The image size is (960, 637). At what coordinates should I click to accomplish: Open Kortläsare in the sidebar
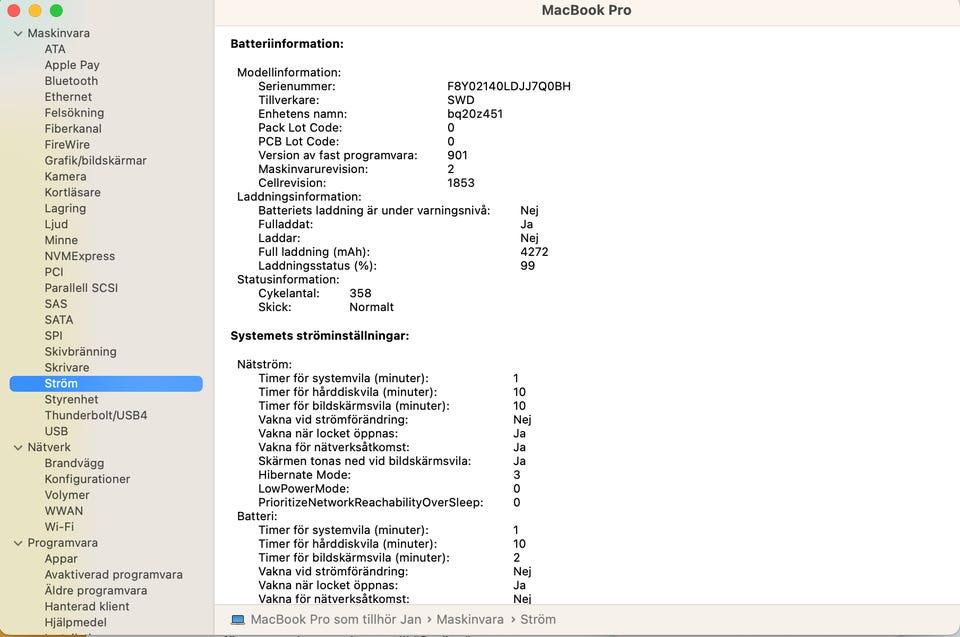pos(72,192)
